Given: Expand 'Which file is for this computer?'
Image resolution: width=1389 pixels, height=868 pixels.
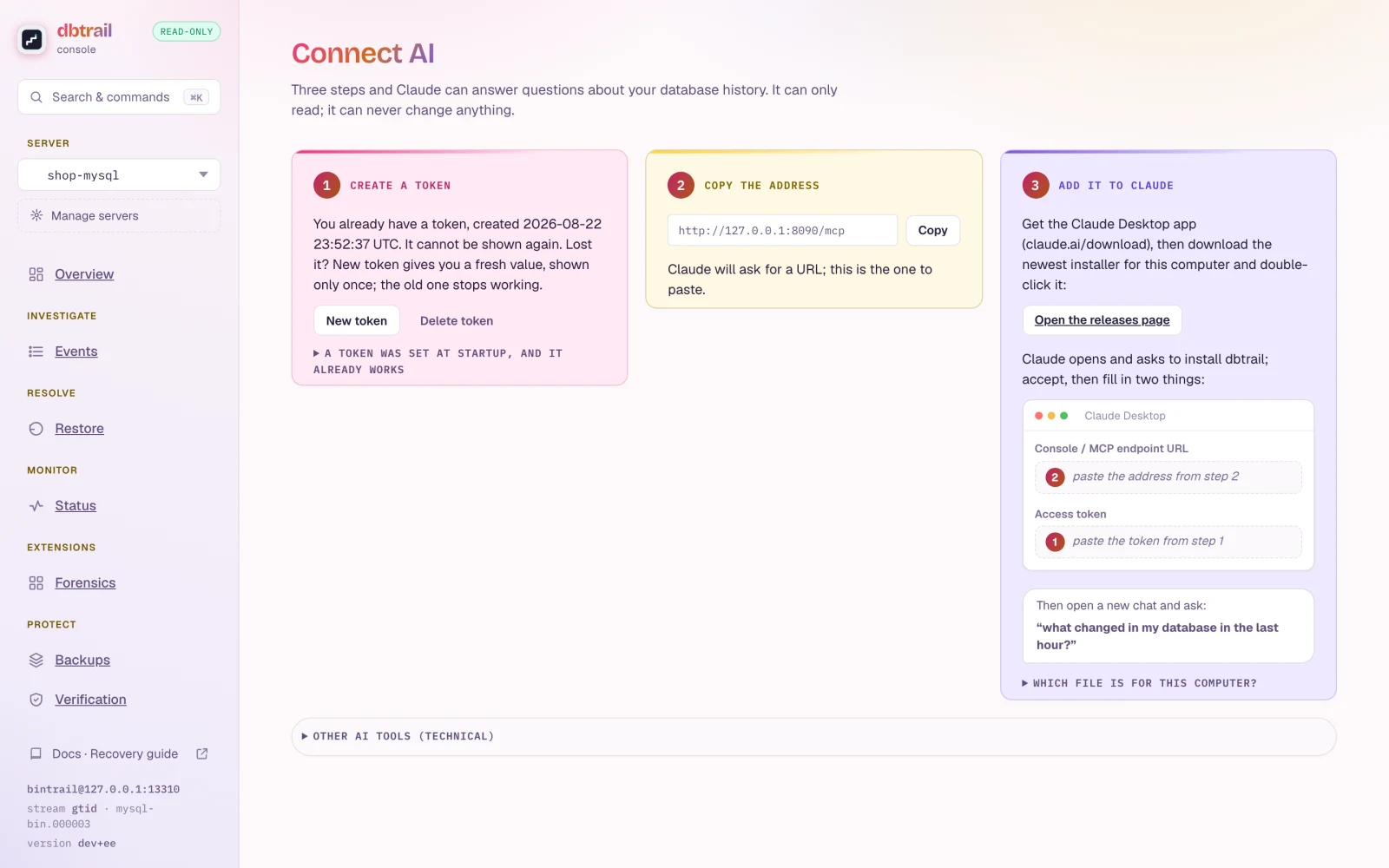Looking at the screenshot, I should (1139, 683).
